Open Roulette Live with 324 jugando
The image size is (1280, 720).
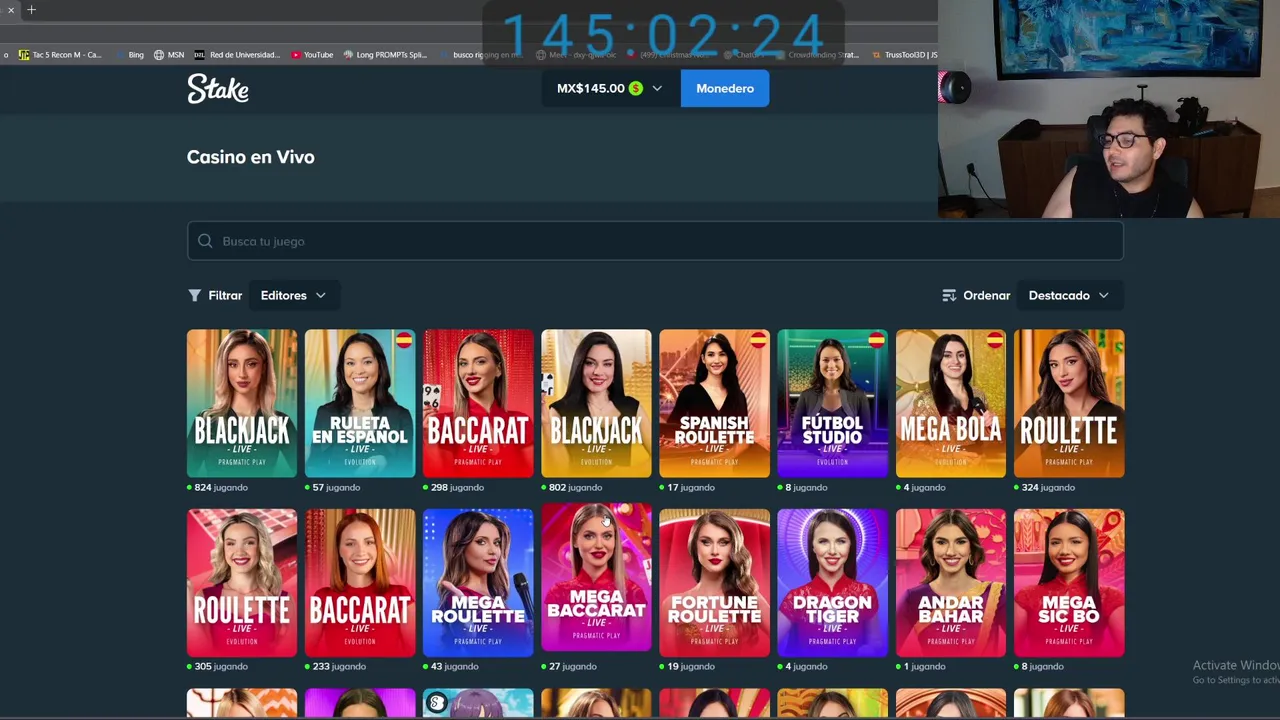point(1069,403)
